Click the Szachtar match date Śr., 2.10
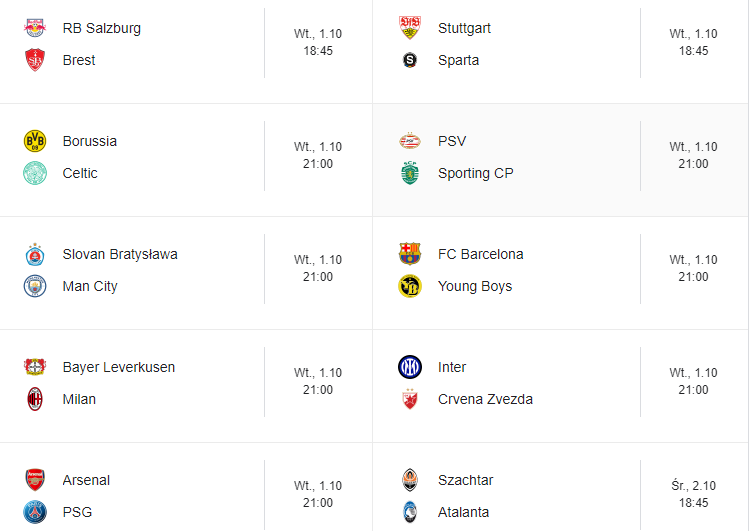The height and width of the screenshot is (531, 749). pos(693,486)
